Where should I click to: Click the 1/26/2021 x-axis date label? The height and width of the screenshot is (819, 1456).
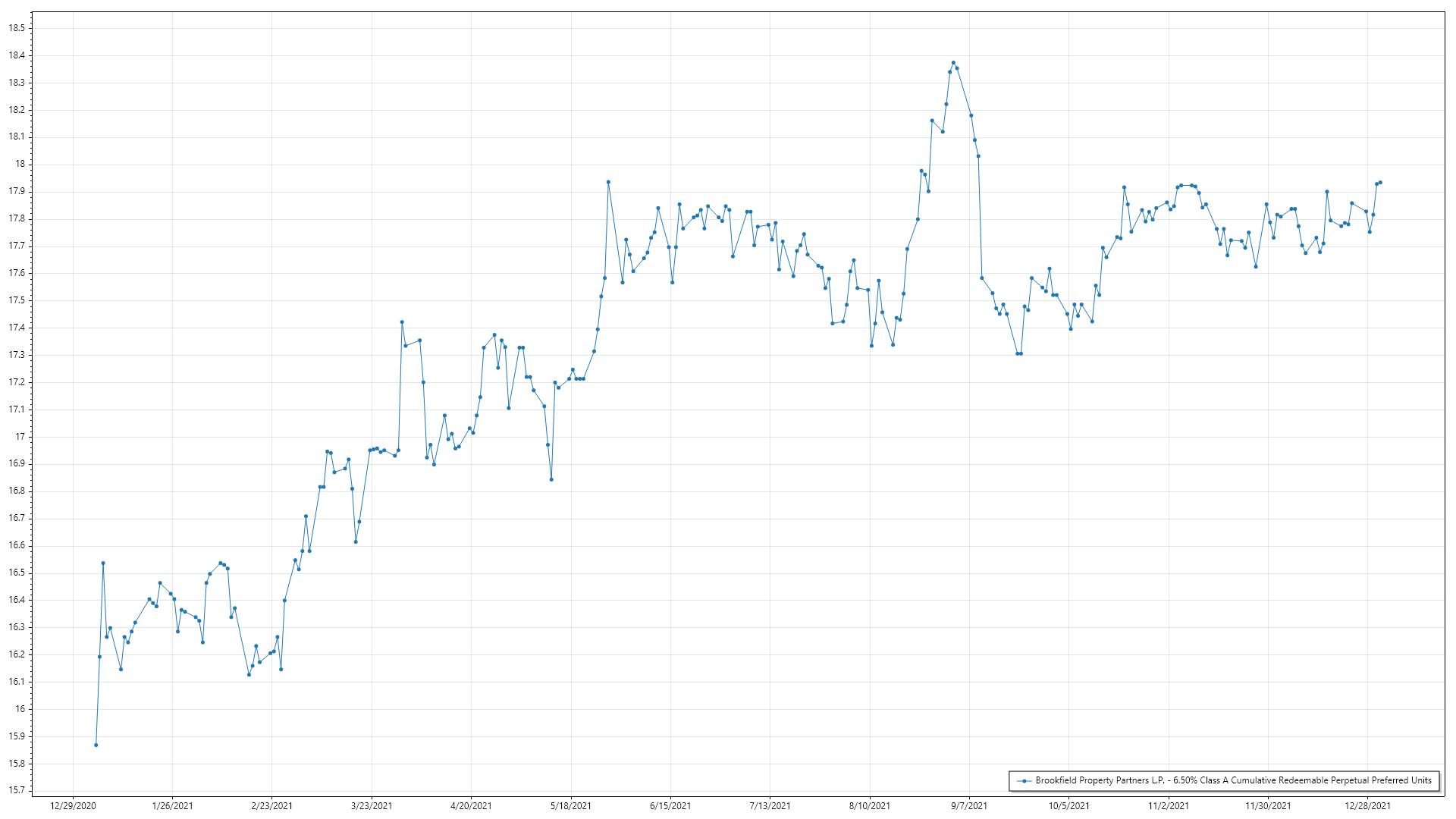(172, 806)
